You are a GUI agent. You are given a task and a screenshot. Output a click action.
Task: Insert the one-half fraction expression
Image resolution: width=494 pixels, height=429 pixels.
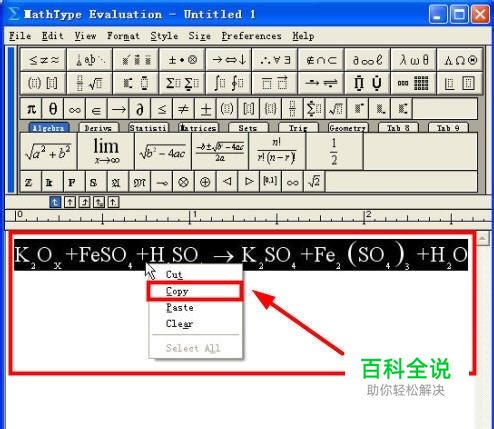[x=334, y=151]
